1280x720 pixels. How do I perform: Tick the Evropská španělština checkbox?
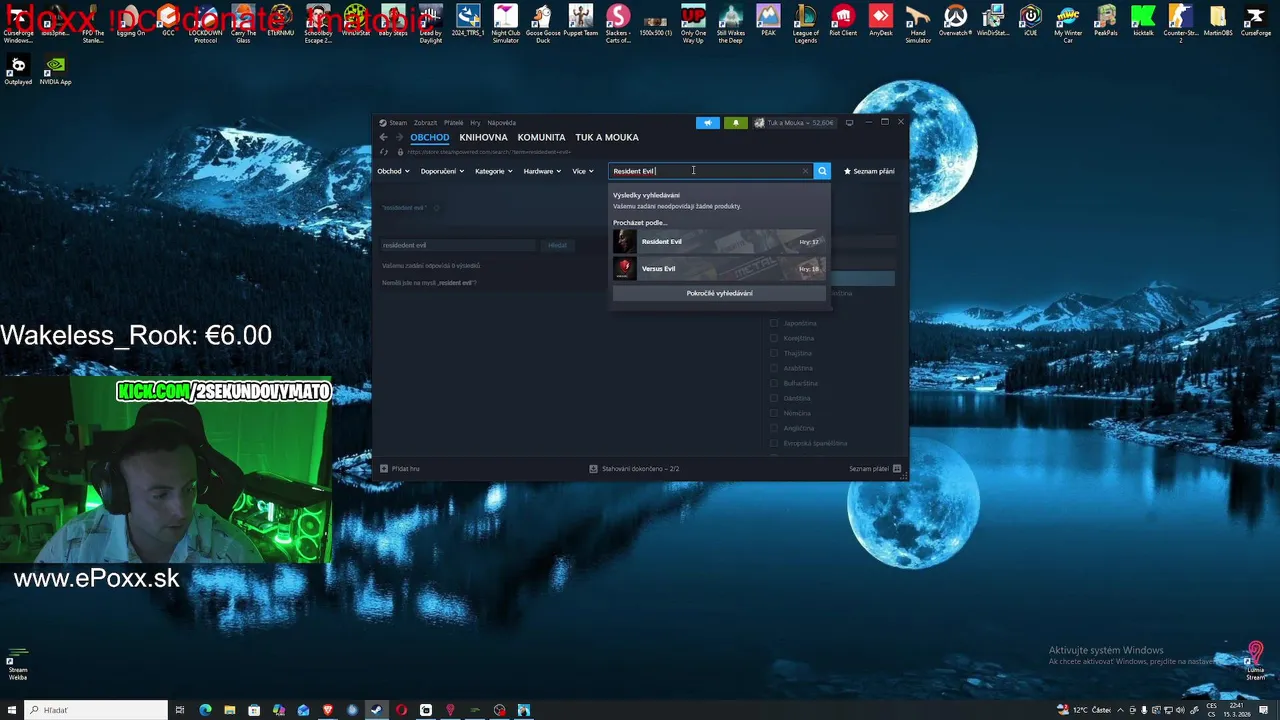(774, 443)
